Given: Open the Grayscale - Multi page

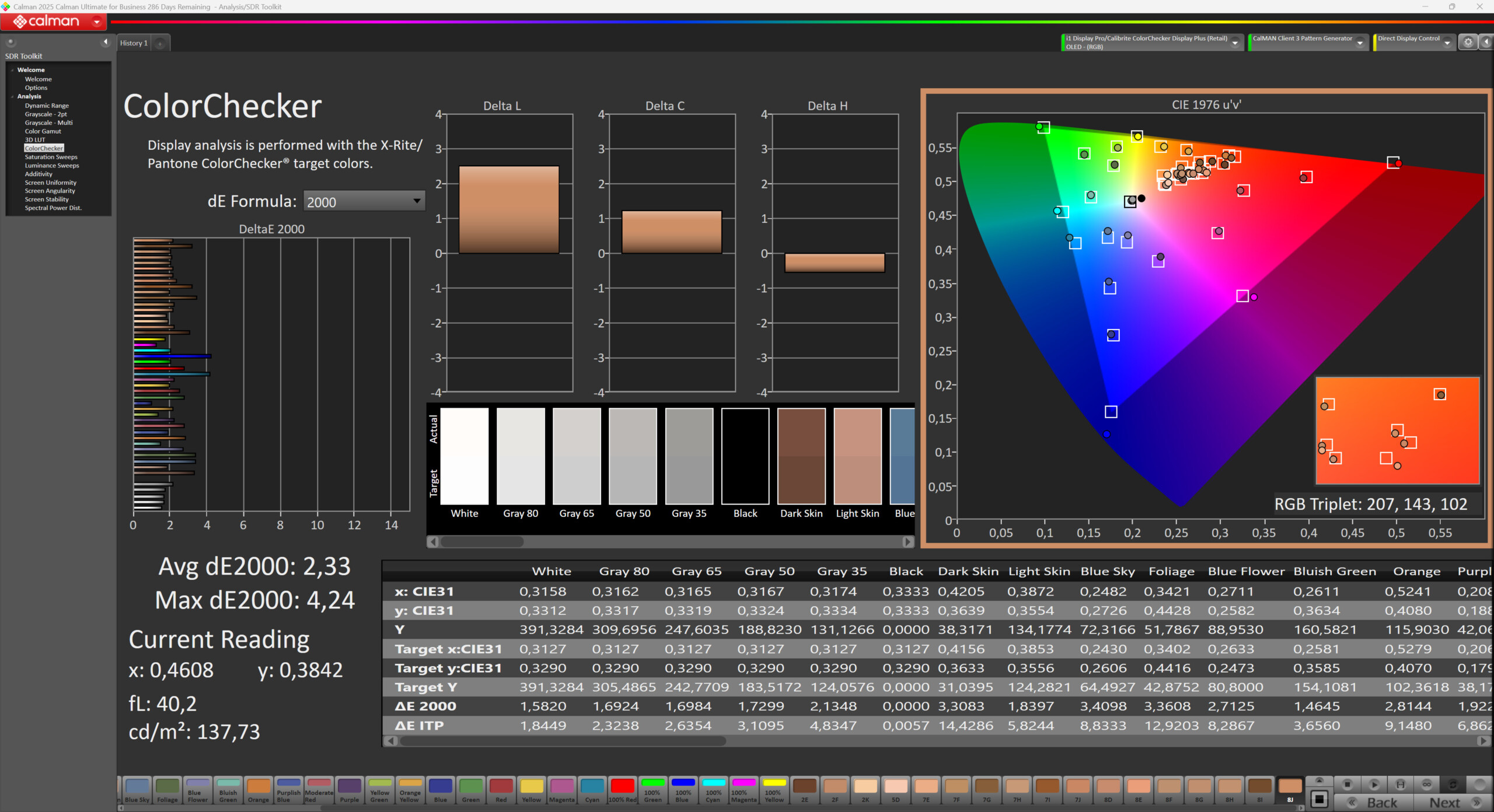Looking at the screenshot, I should click(48, 123).
